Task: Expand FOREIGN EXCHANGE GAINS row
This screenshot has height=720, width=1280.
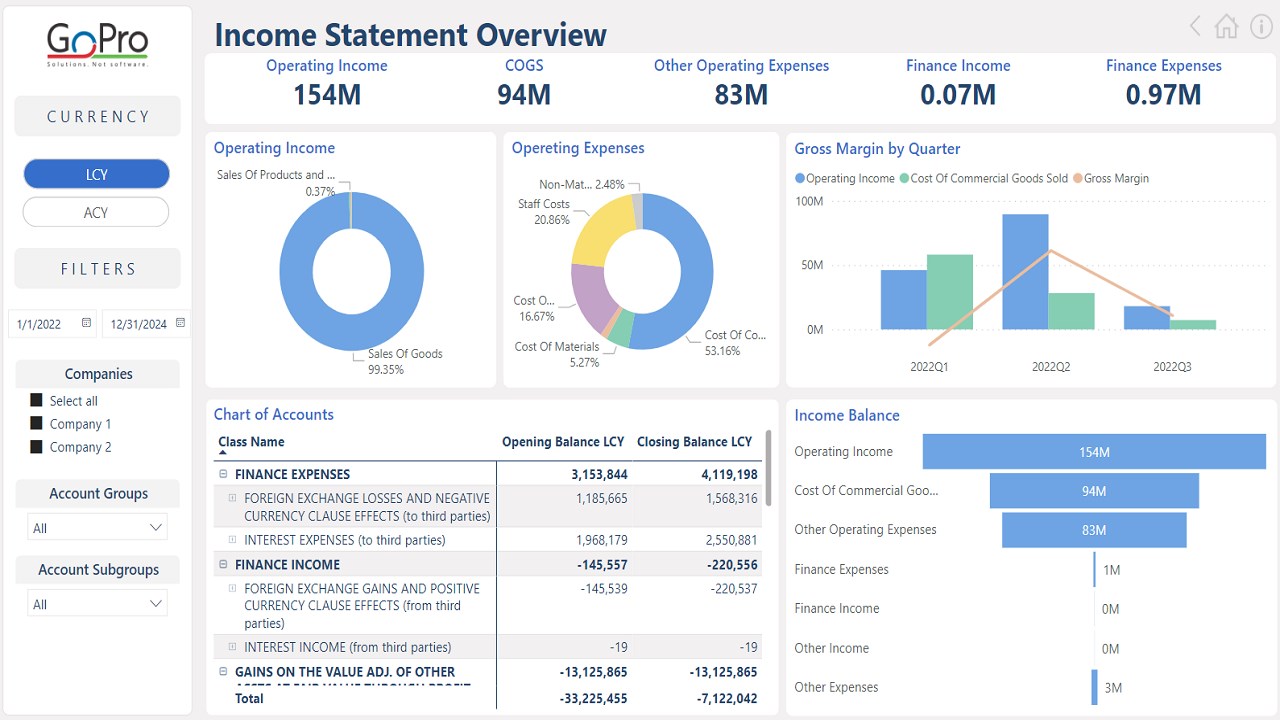Action: [233, 589]
